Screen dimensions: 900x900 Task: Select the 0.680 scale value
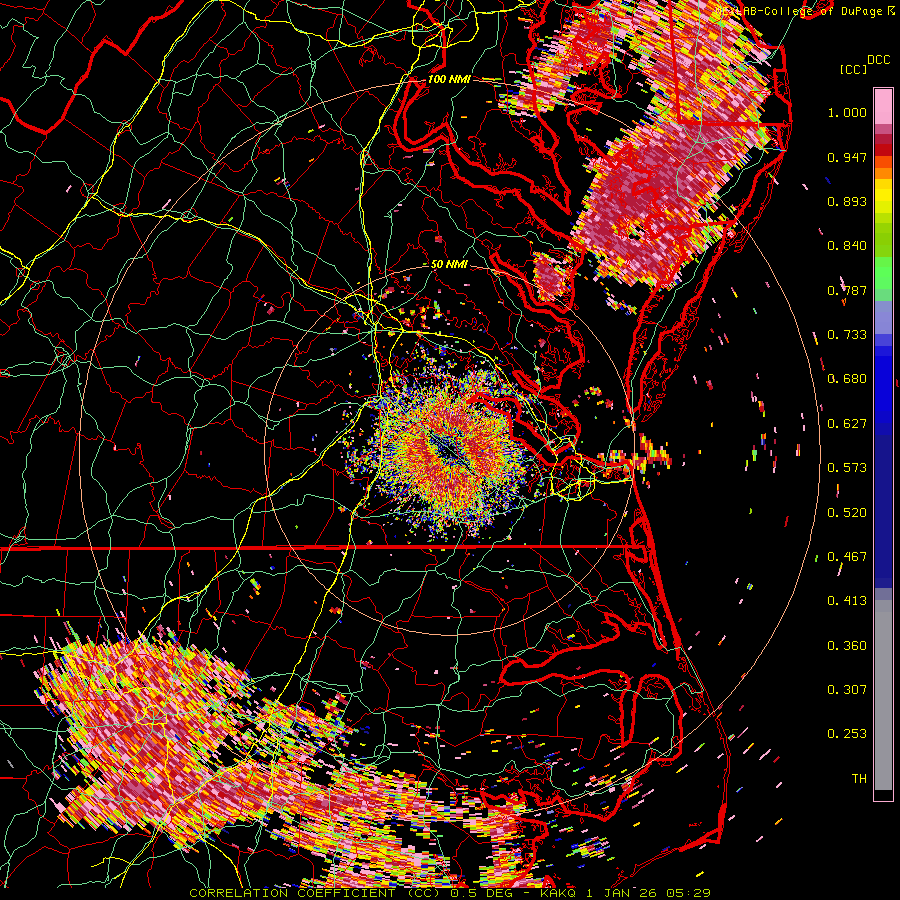click(847, 379)
